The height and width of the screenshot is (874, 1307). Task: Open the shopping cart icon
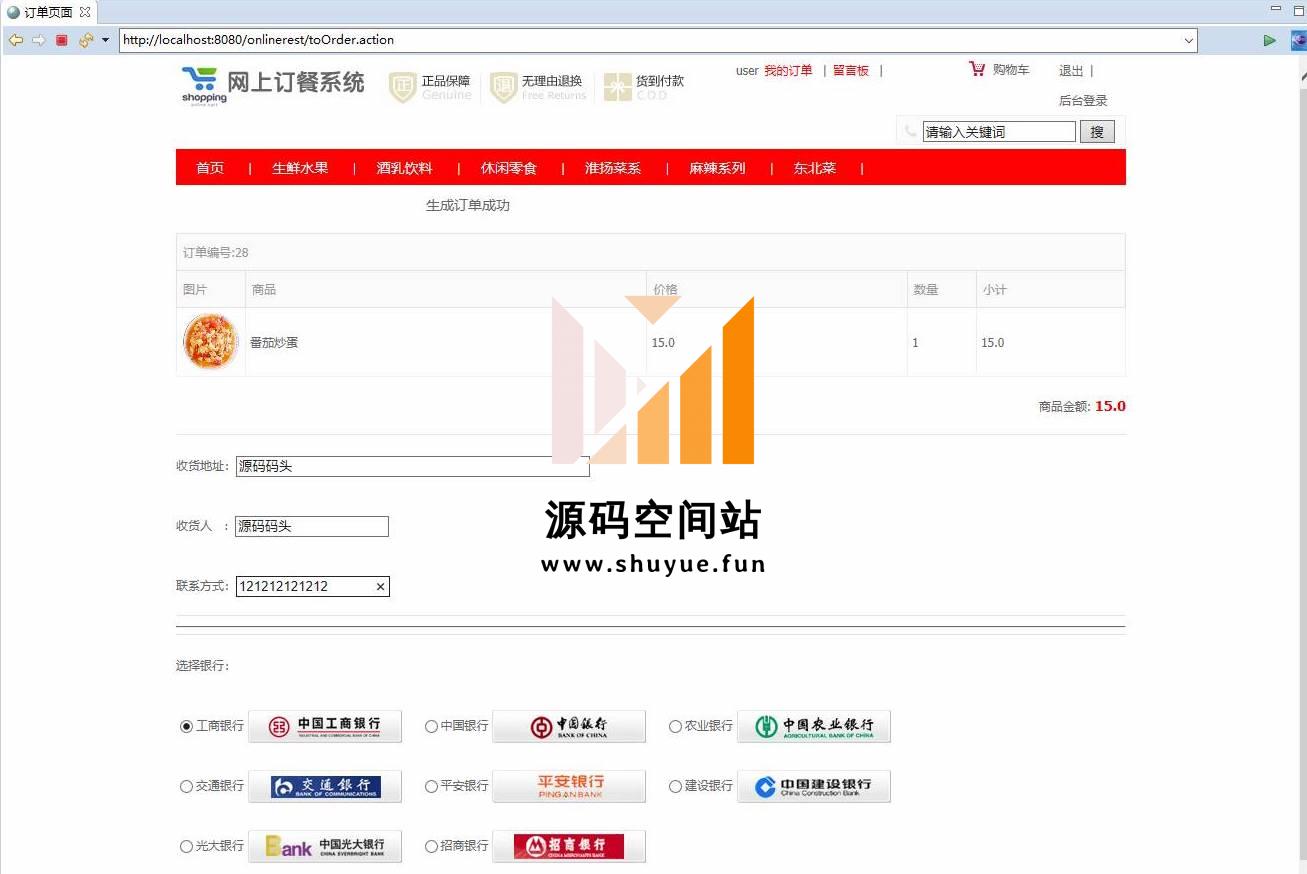pyautogui.click(x=977, y=69)
